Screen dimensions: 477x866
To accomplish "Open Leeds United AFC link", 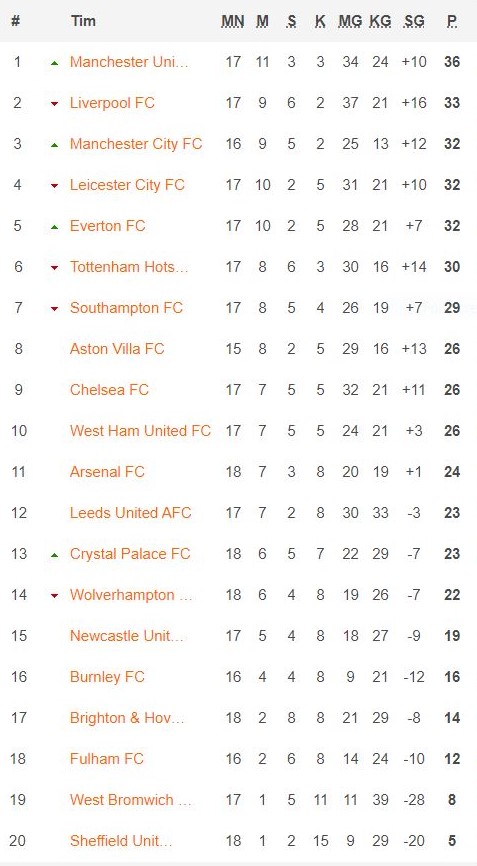I will pyautogui.click(x=130, y=513).
